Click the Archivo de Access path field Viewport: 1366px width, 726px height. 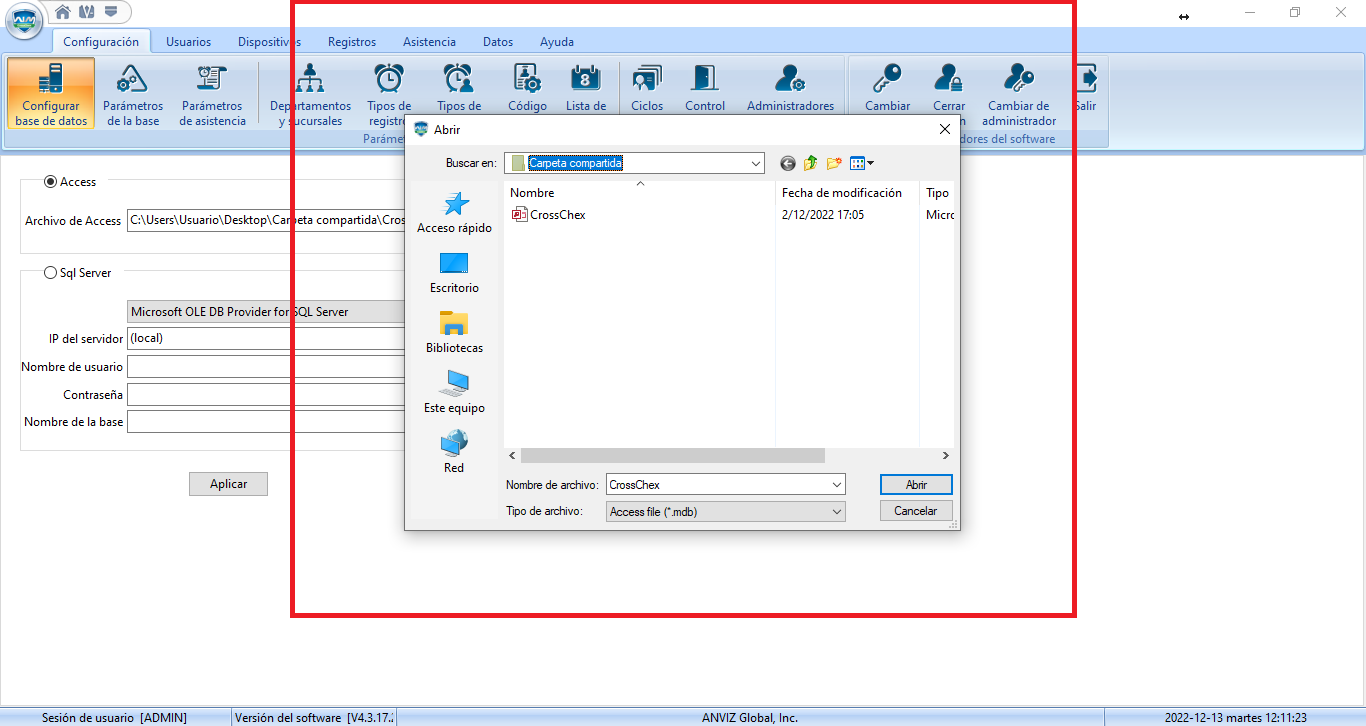pos(266,220)
